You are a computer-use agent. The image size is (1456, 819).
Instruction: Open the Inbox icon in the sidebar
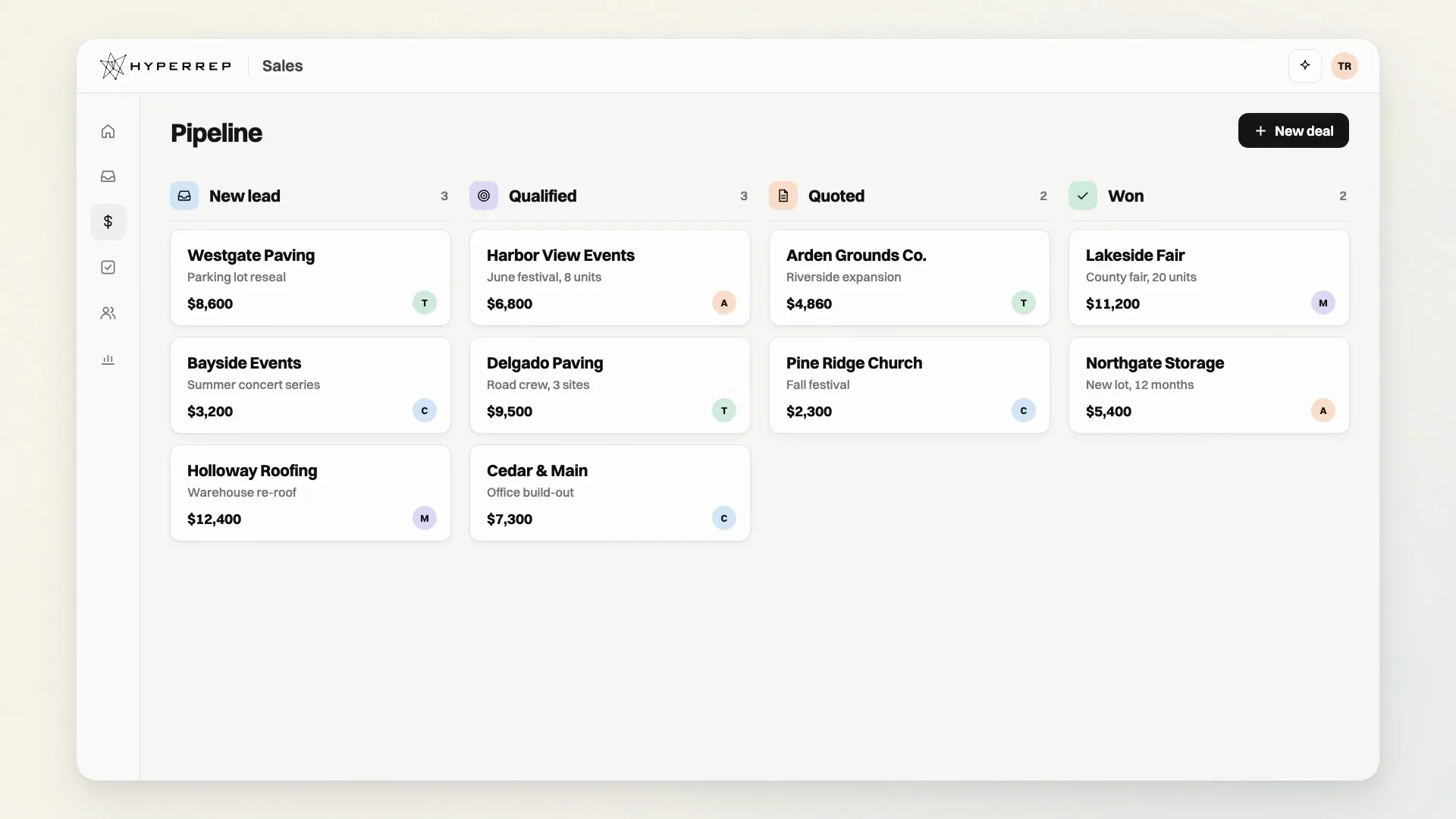pos(108,177)
